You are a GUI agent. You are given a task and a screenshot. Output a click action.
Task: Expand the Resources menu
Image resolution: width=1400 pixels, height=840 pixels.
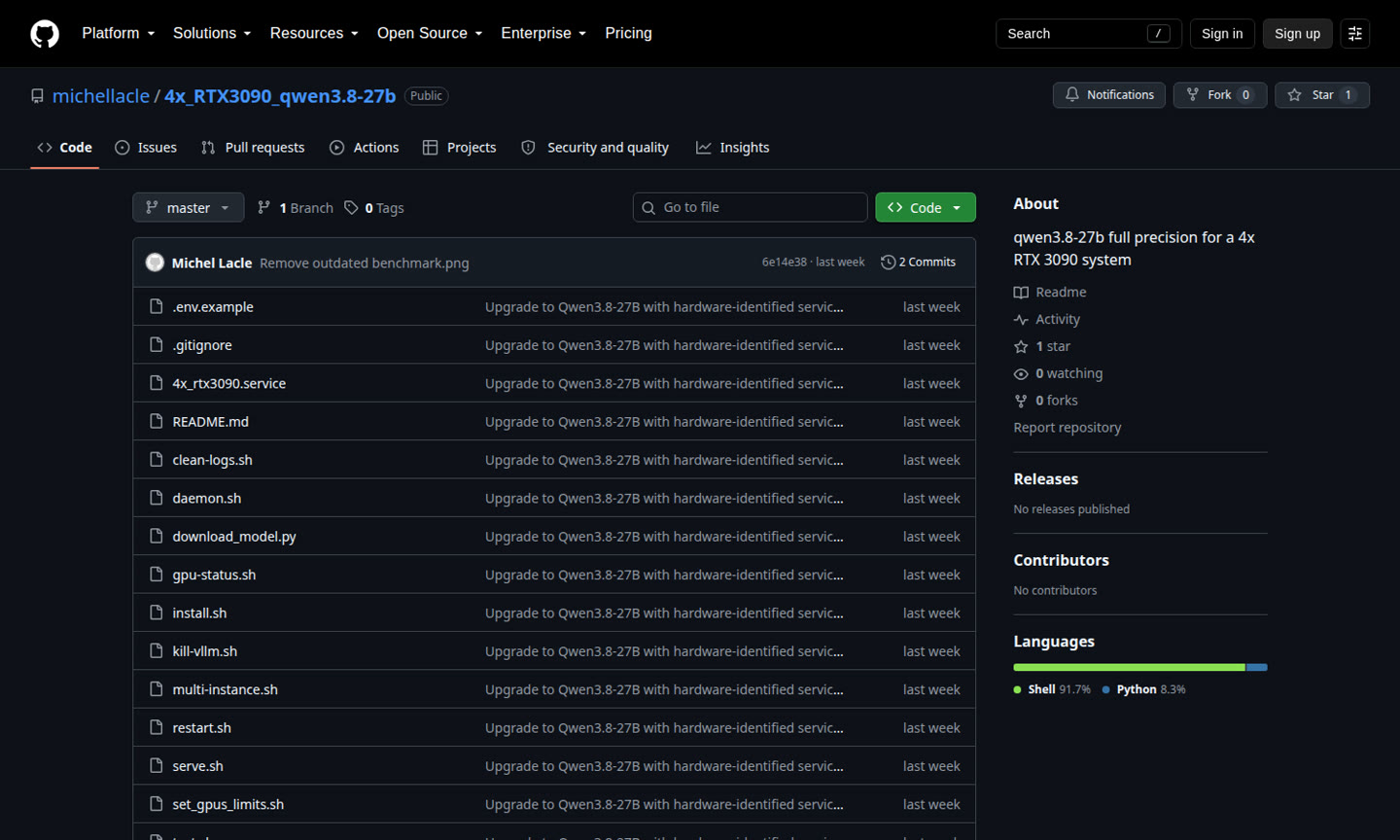314,33
